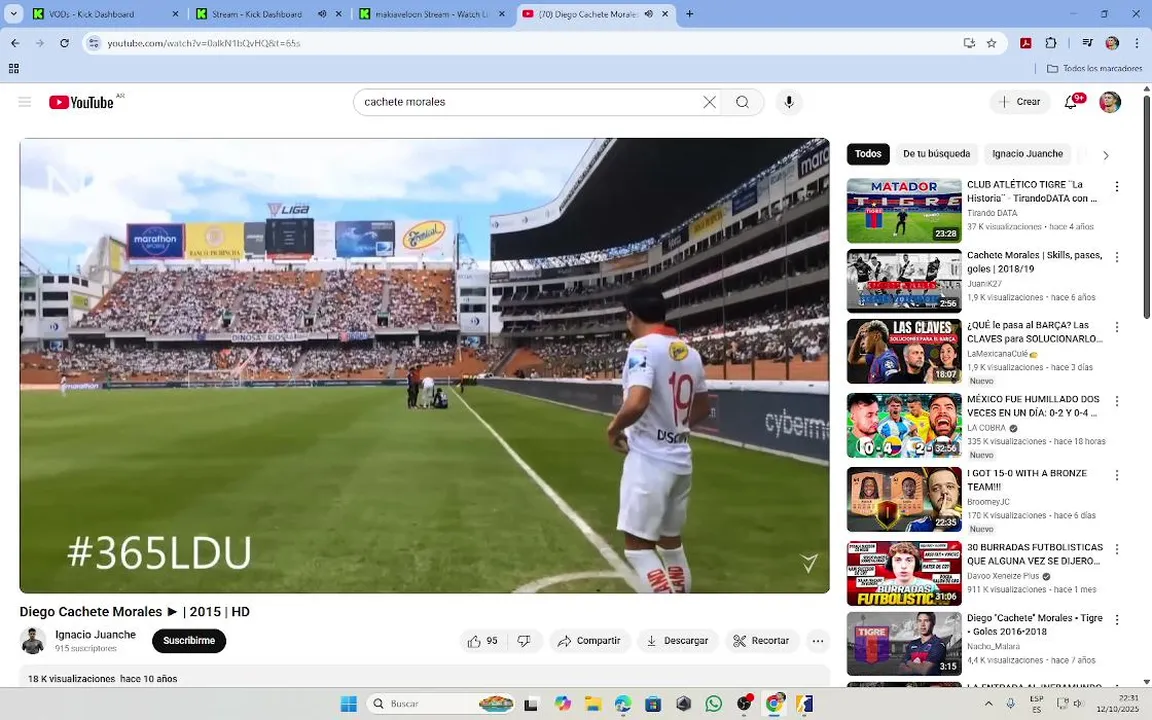Open options for Tigre Goles 2016-2018 video
The height and width of the screenshot is (720, 1152).
1117,620
